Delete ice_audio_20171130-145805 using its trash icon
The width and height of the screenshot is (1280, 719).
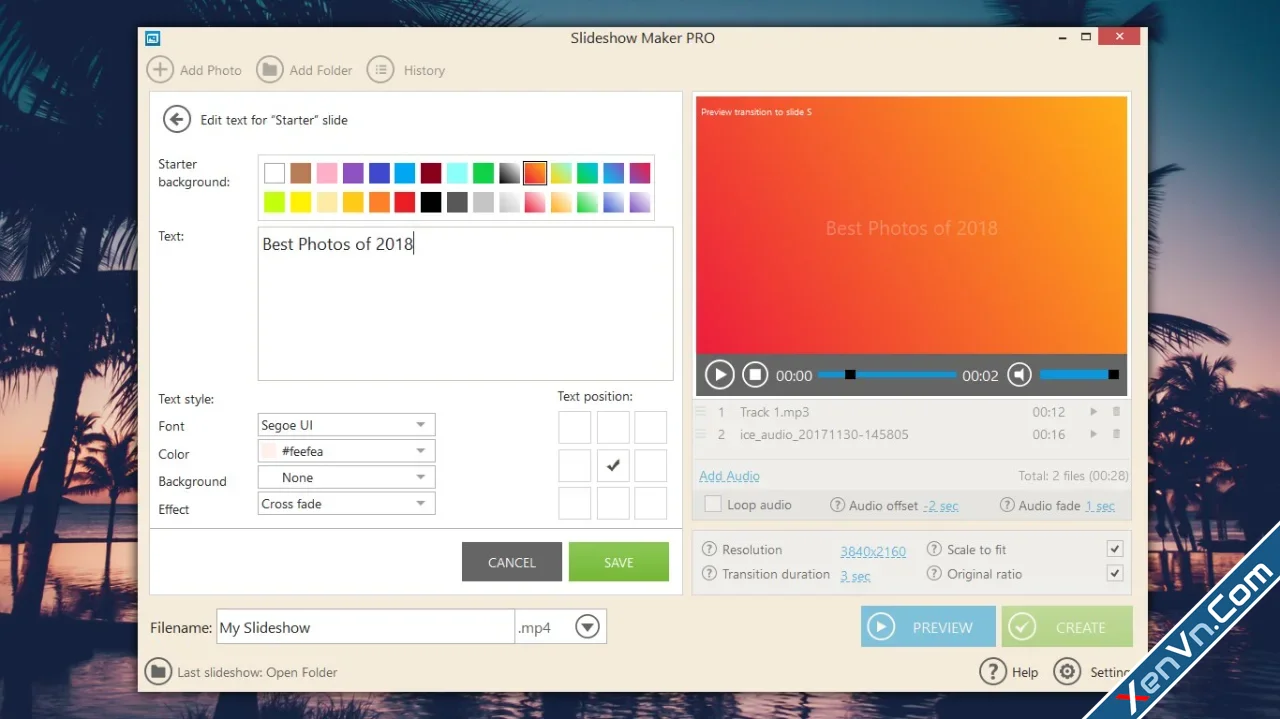coord(1117,434)
